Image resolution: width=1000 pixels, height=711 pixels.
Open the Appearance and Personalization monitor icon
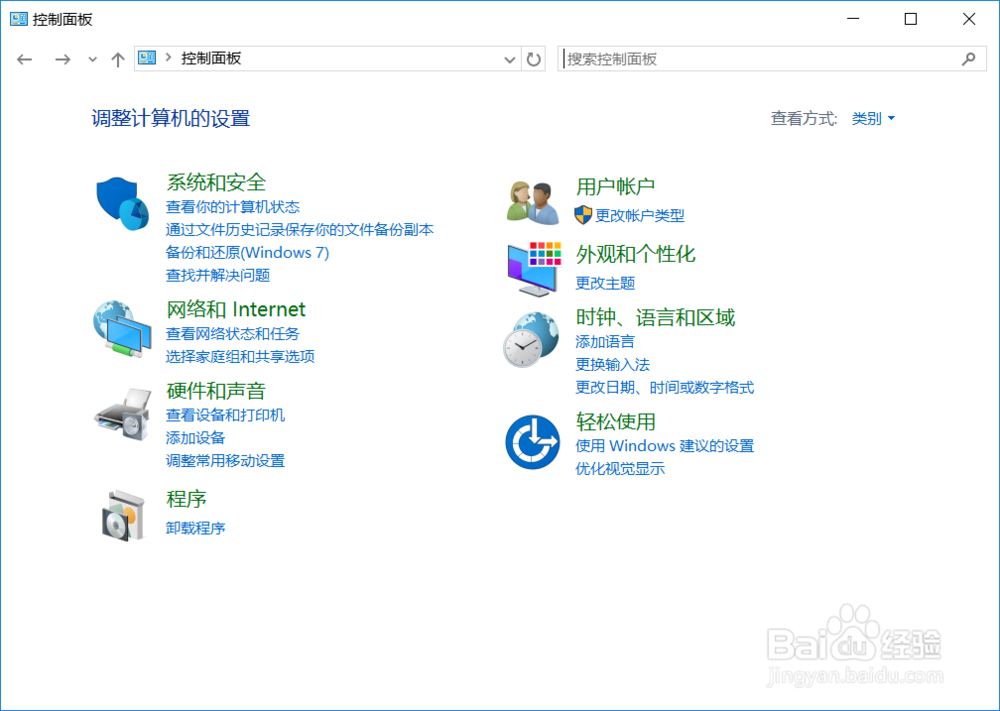click(x=534, y=268)
